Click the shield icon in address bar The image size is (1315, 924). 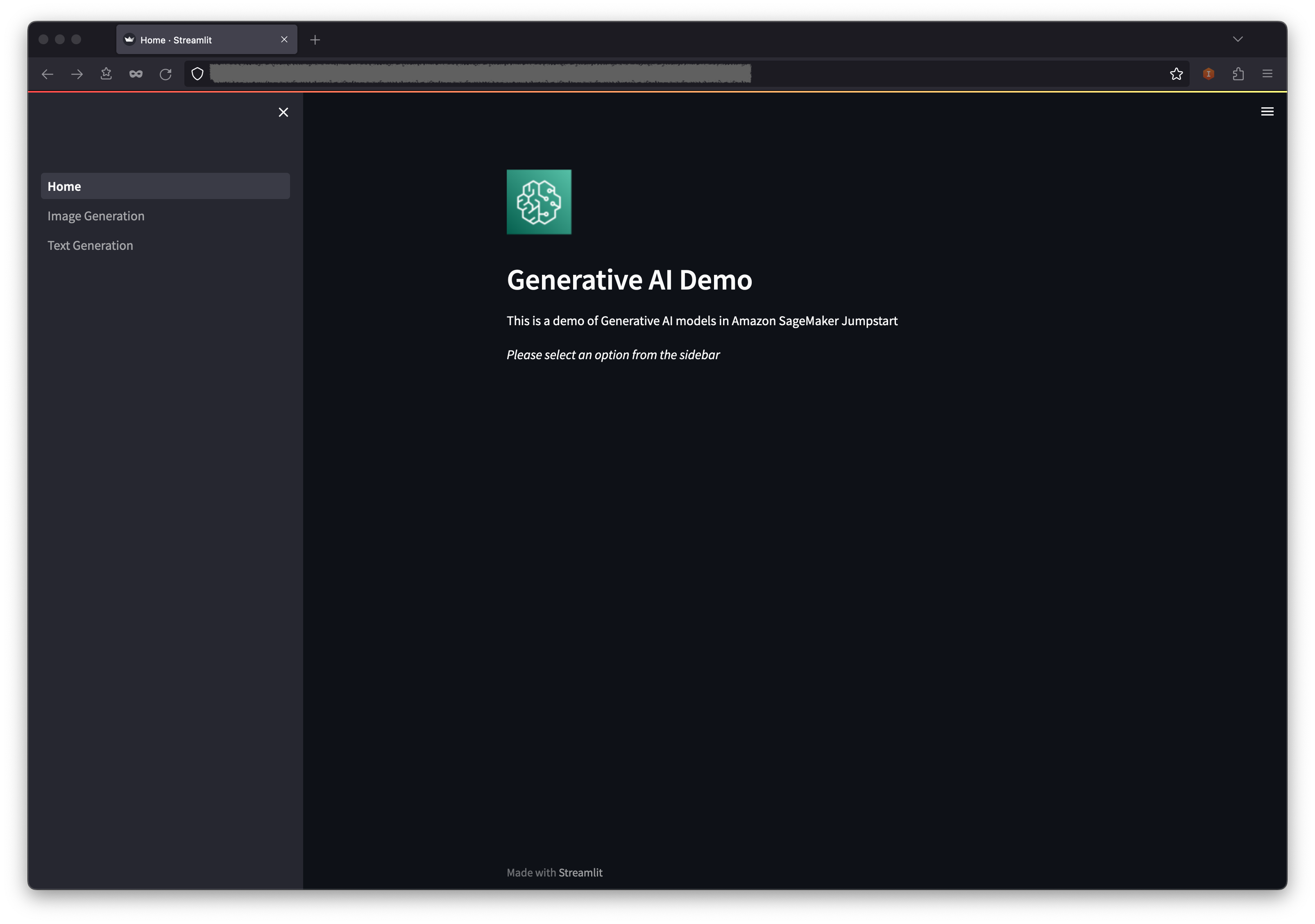point(197,74)
